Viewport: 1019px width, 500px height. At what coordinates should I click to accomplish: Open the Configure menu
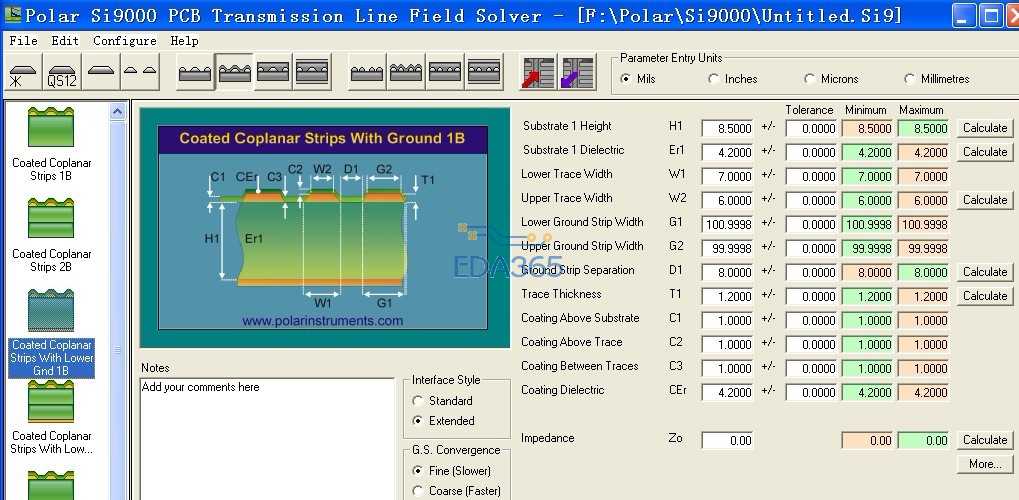pyautogui.click(x=125, y=41)
